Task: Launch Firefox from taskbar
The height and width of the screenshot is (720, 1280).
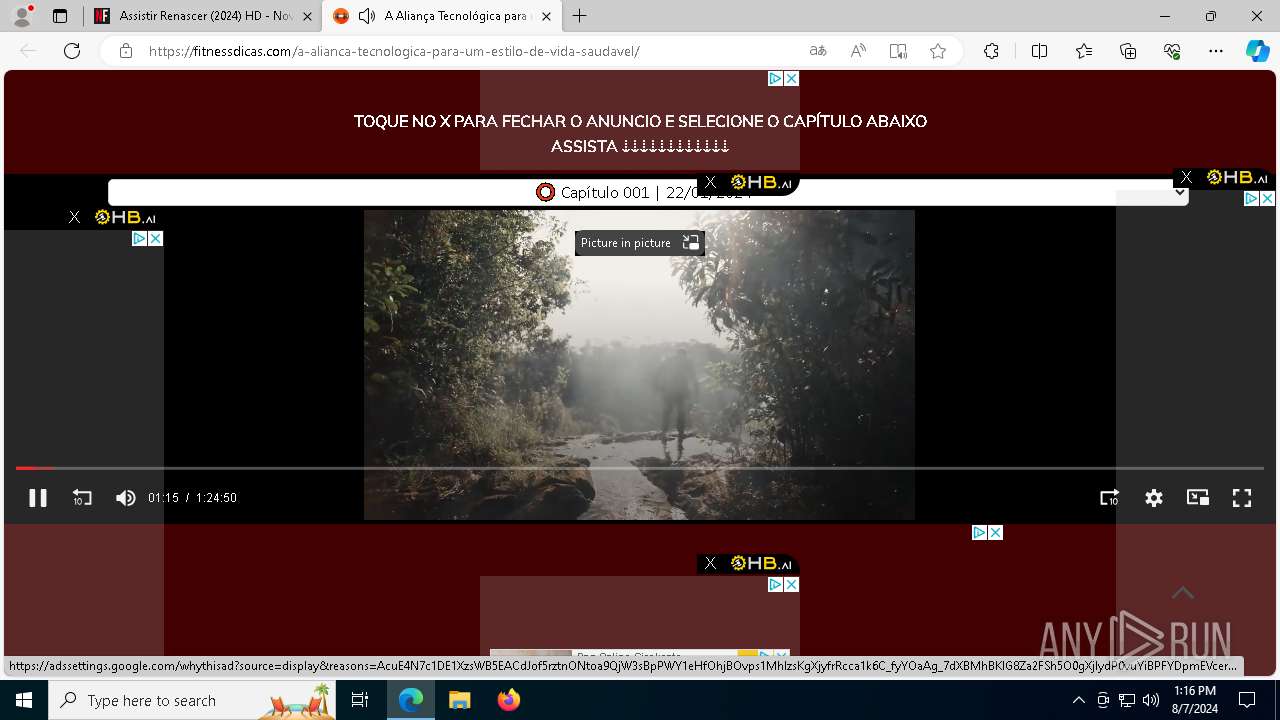Action: click(x=509, y=700)
